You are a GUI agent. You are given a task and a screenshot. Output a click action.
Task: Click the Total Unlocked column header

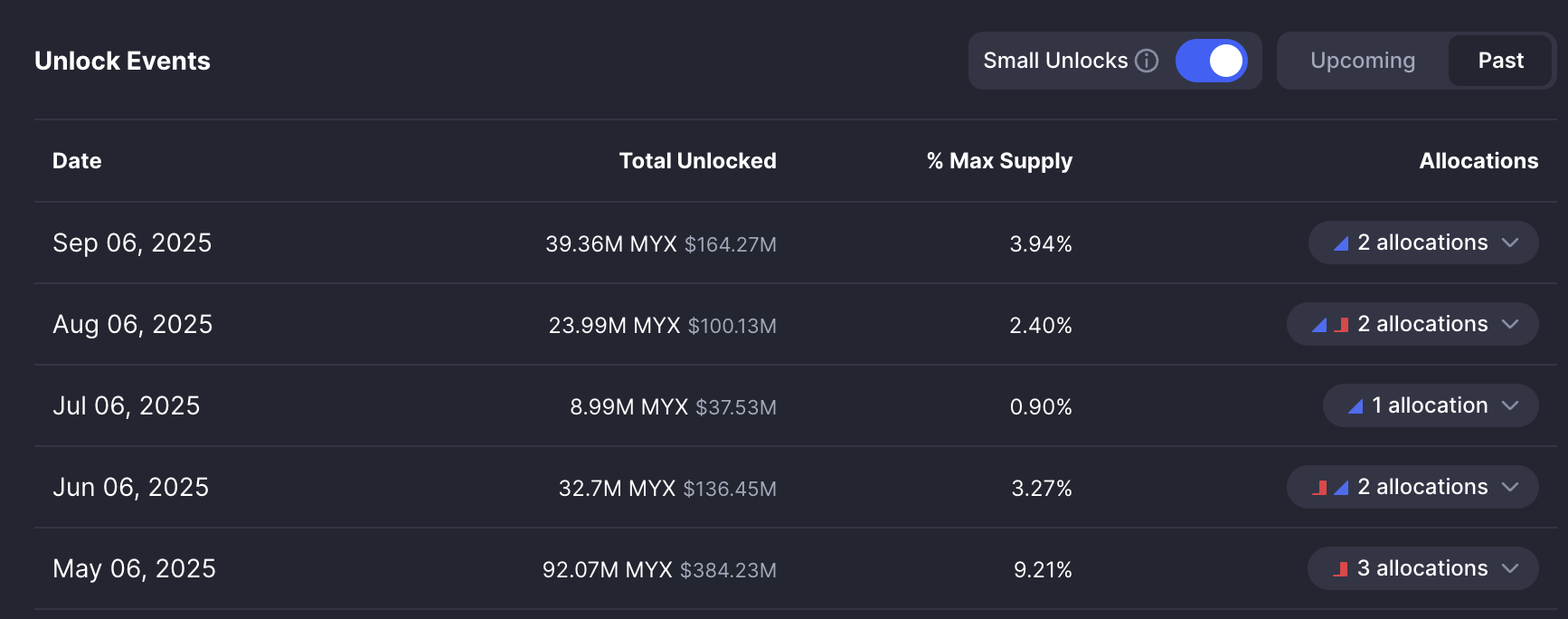tap(697, 161)
